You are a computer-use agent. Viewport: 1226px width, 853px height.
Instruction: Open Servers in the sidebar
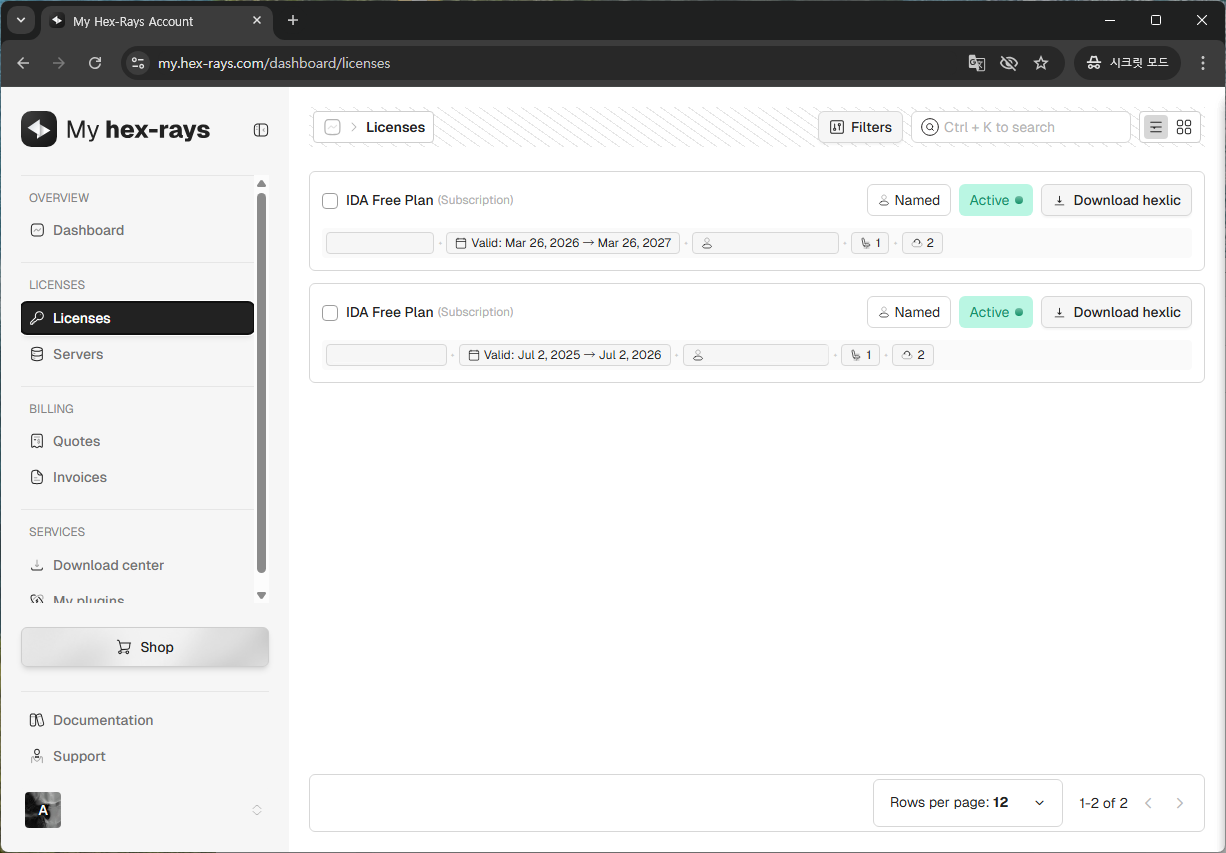click(78, 354)
